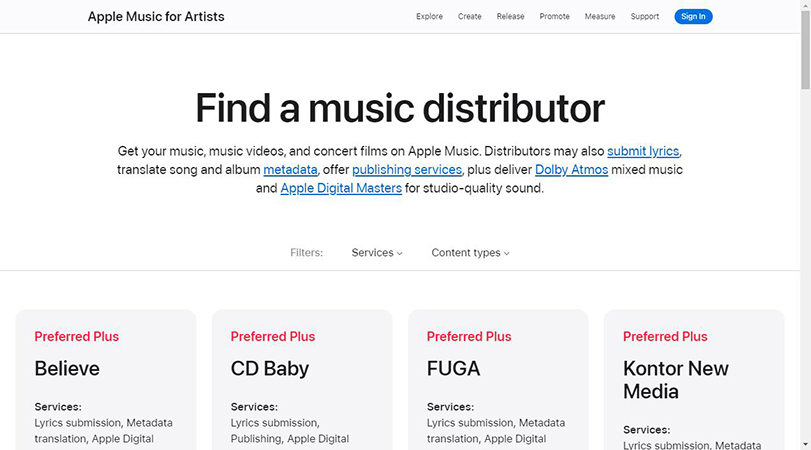Select Release in the top navigation
The width and height of the screenshot is (811, 450).
510,17
